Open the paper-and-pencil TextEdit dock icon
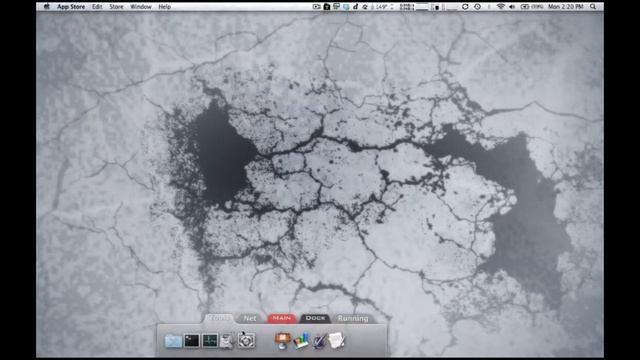Screen dimensions: 640x360 tap(337, 340)
